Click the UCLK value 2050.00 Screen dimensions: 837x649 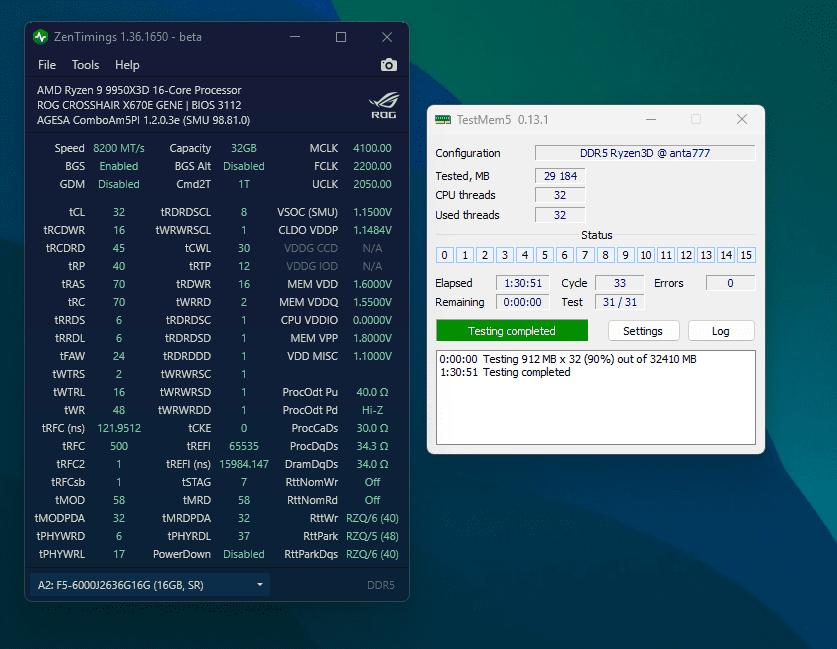pos(372,184)
